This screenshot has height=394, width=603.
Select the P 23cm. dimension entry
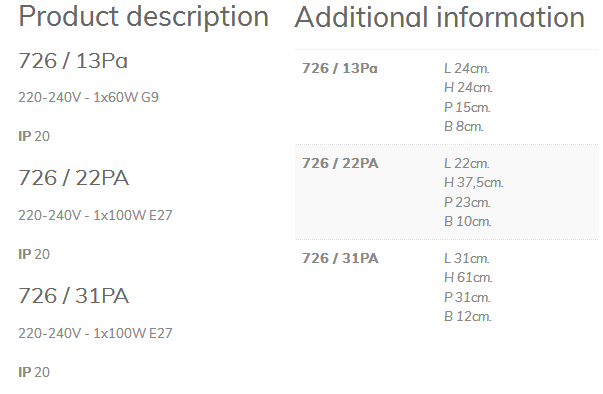pyautogui.click(x=467, y=202)
